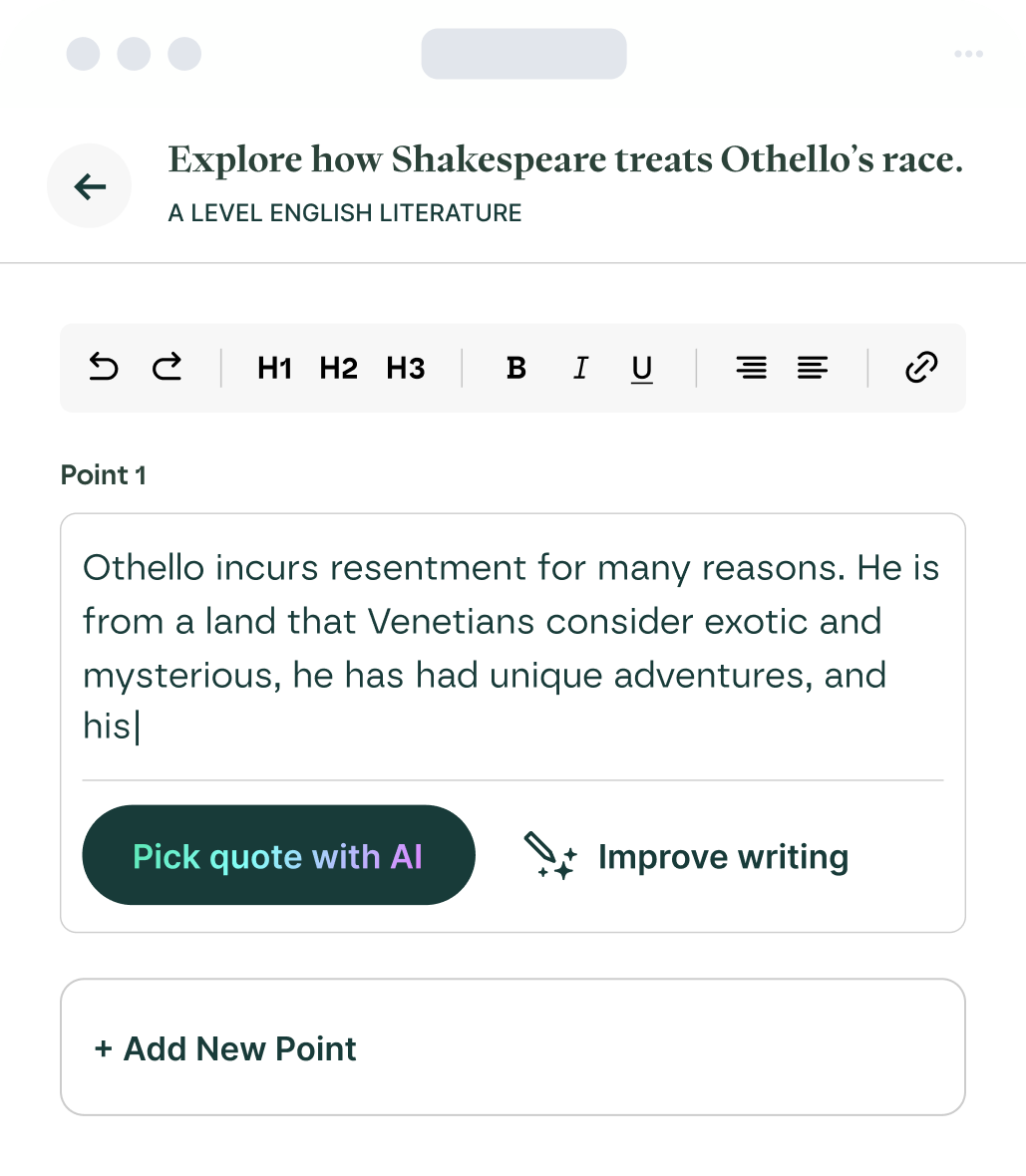
Task: Click inside the Point 1 text area
Action: point(513,648)
